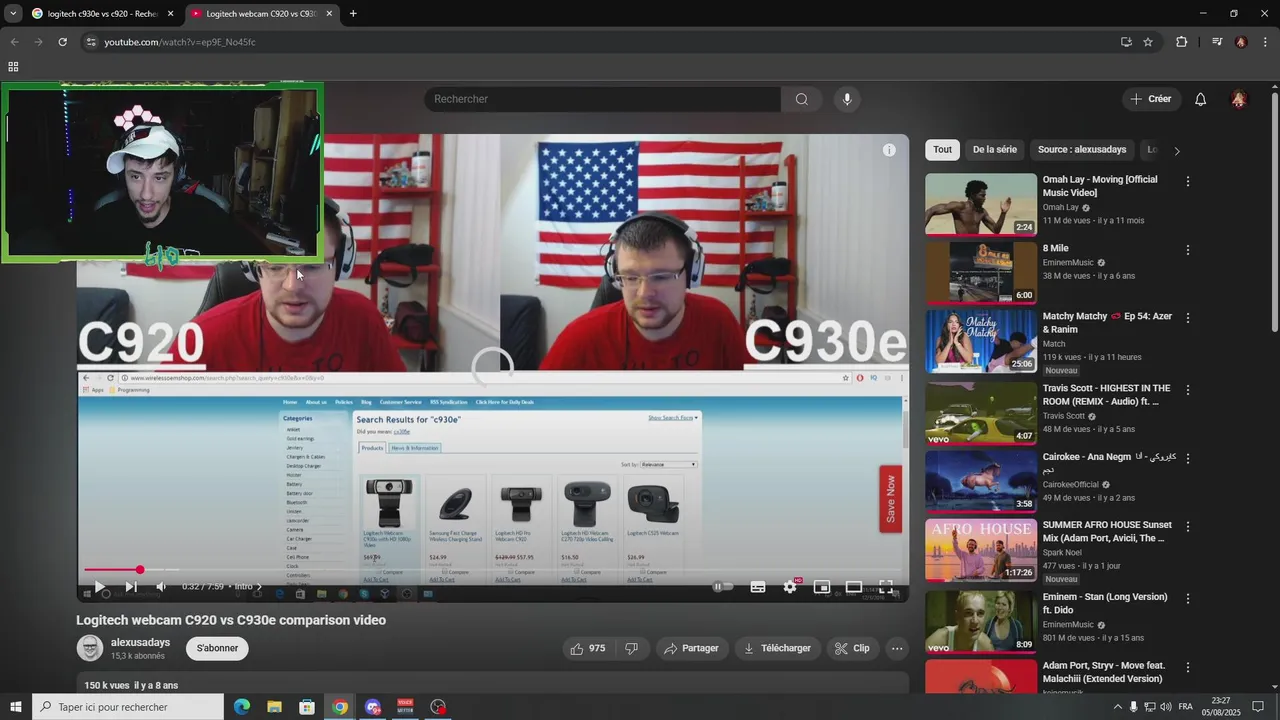This screenshot has height=720, width=1280.
Task: Turn on subtitles in the video player
Action: point(758,587)
